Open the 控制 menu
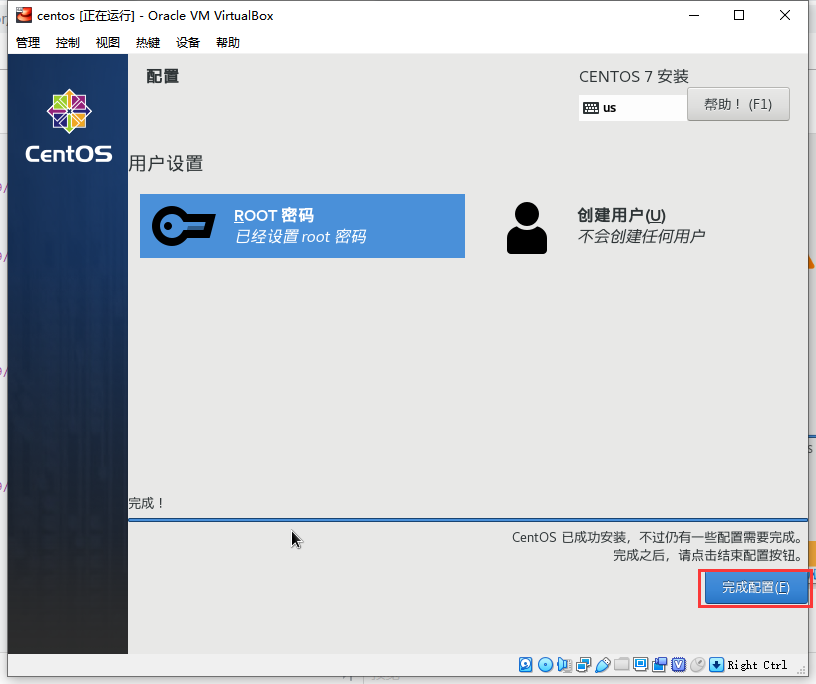 68,42
